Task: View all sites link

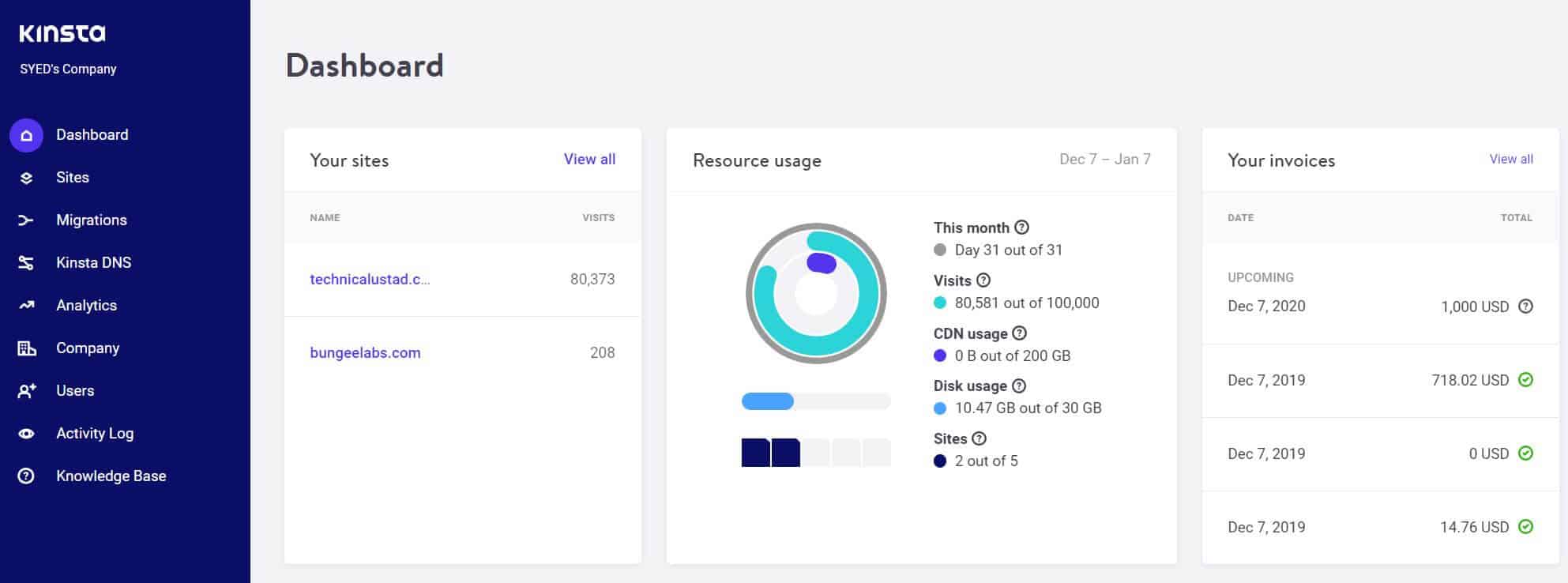Action: point(589,160)
